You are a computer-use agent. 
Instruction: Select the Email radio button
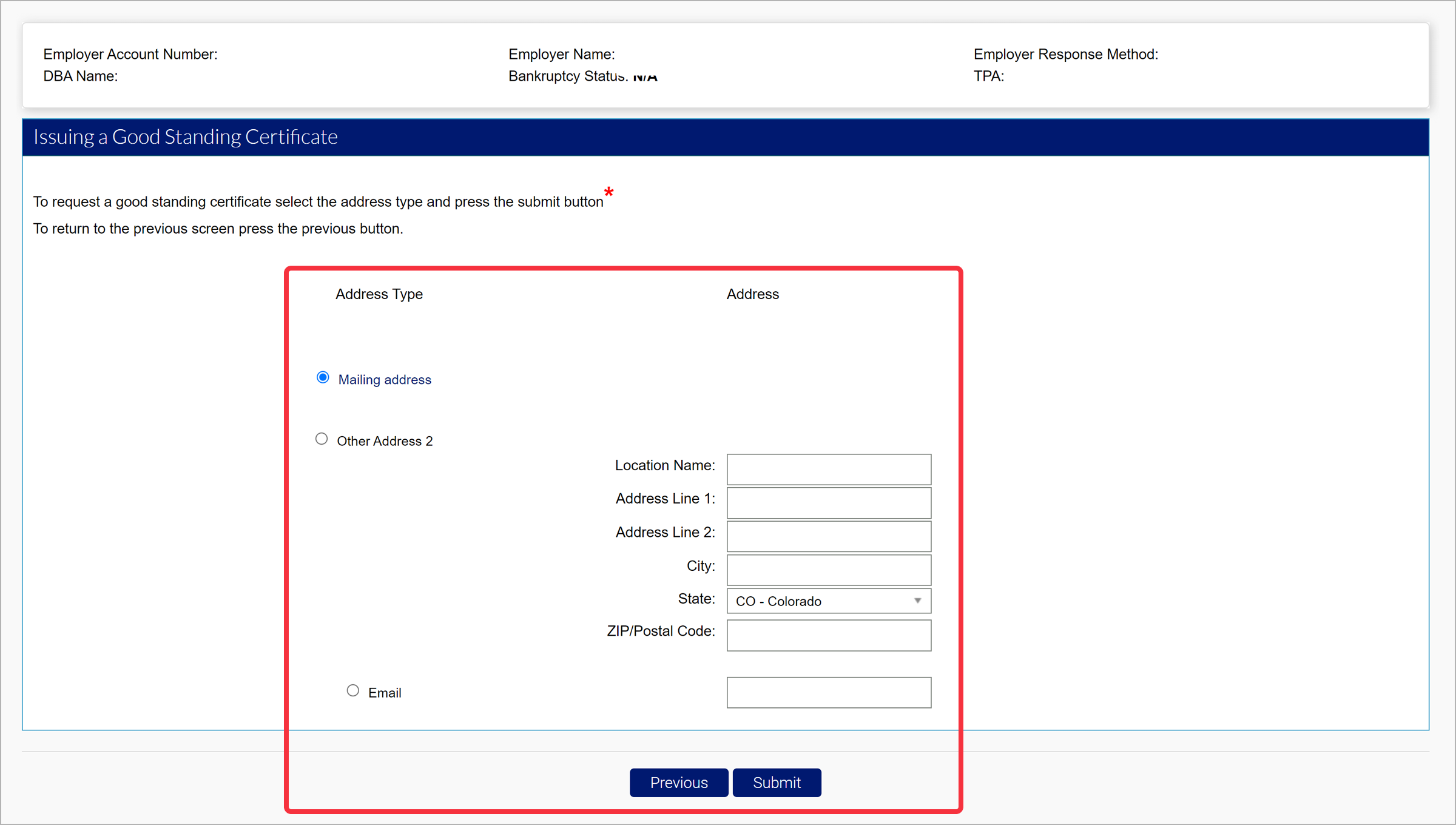coord(353,691)
